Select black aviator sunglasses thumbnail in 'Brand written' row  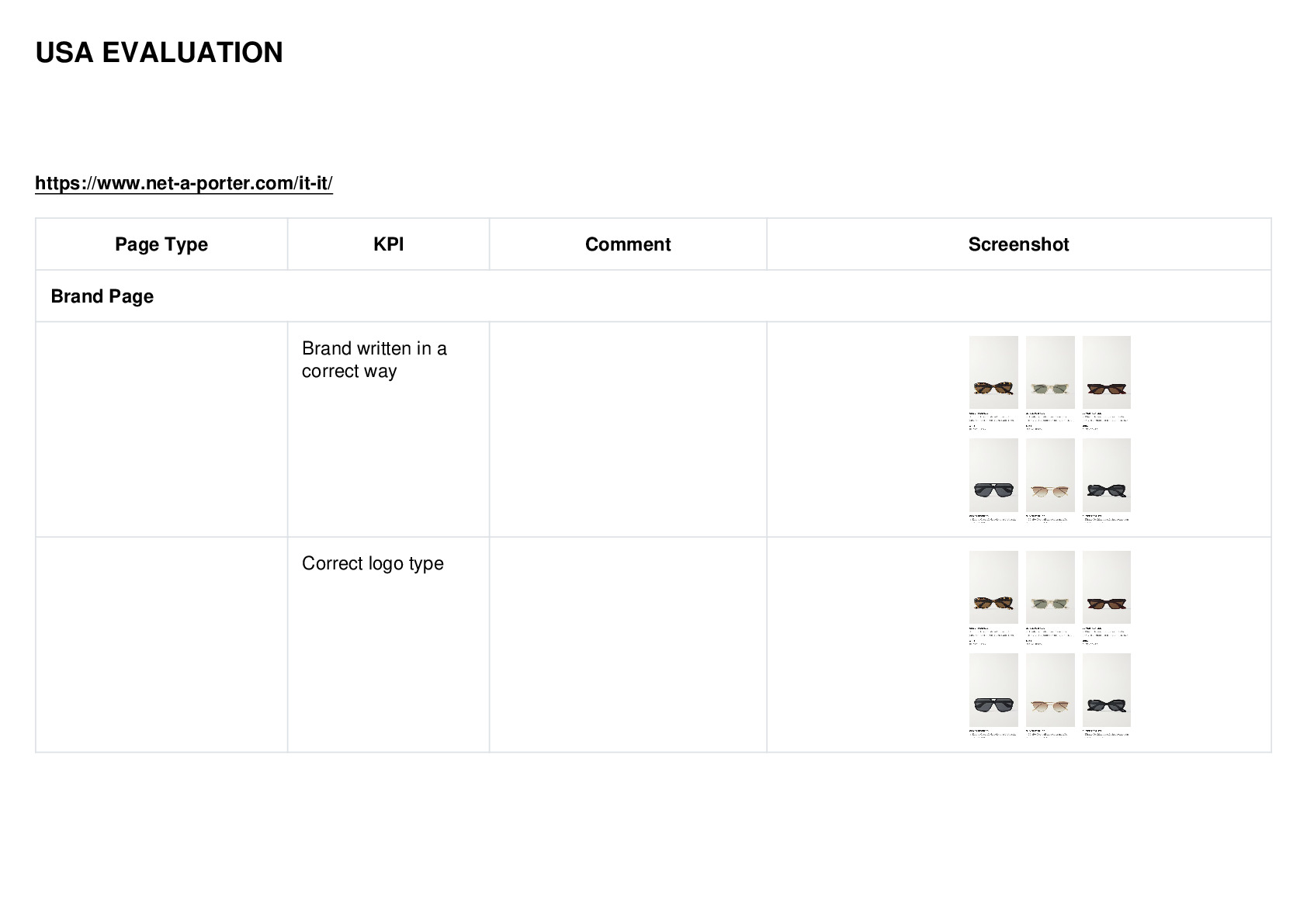(x=993, y=475)
